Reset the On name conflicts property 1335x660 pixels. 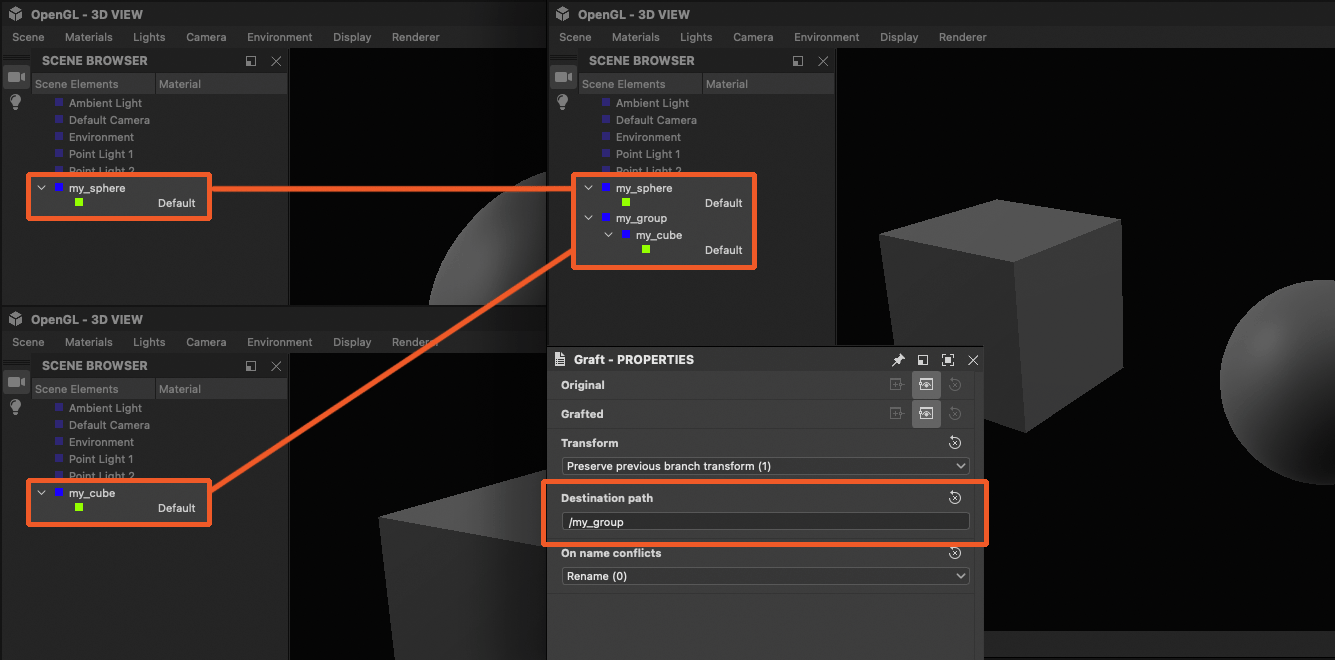955,552
